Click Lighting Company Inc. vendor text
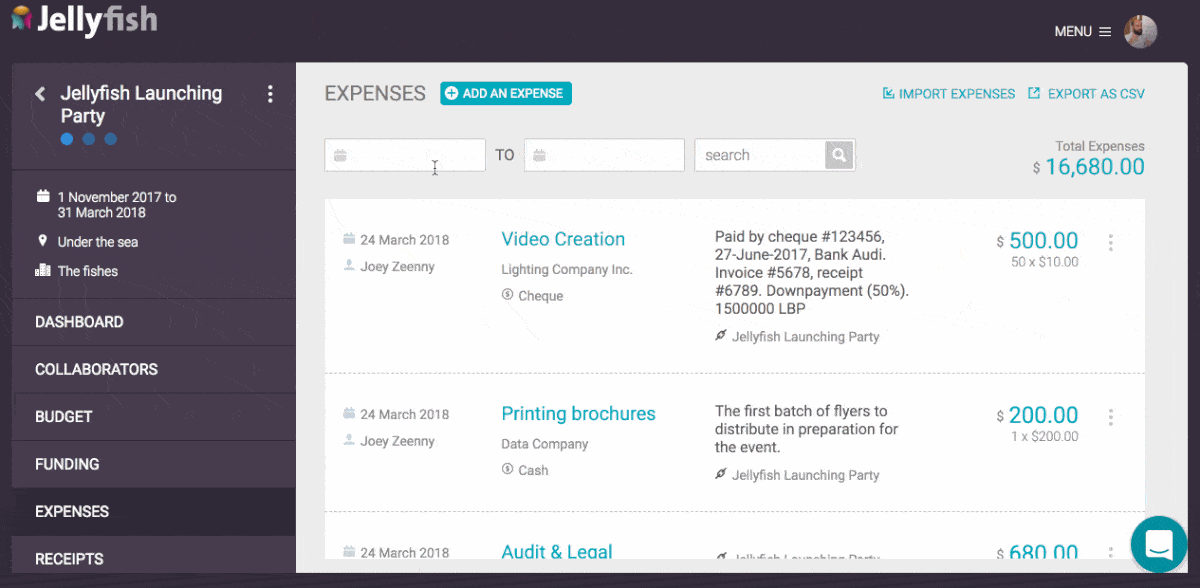 (x=567, y=269)
